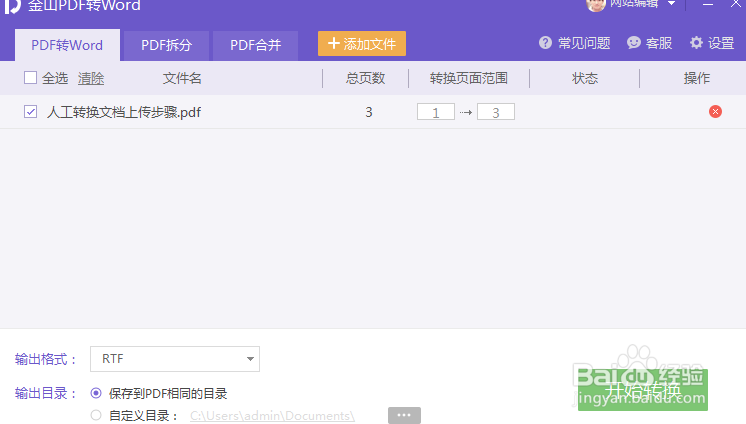This screenshot has width=746, height=424.
Task: Open the PDF拆分 tab
Action: [x=166, y=46]
